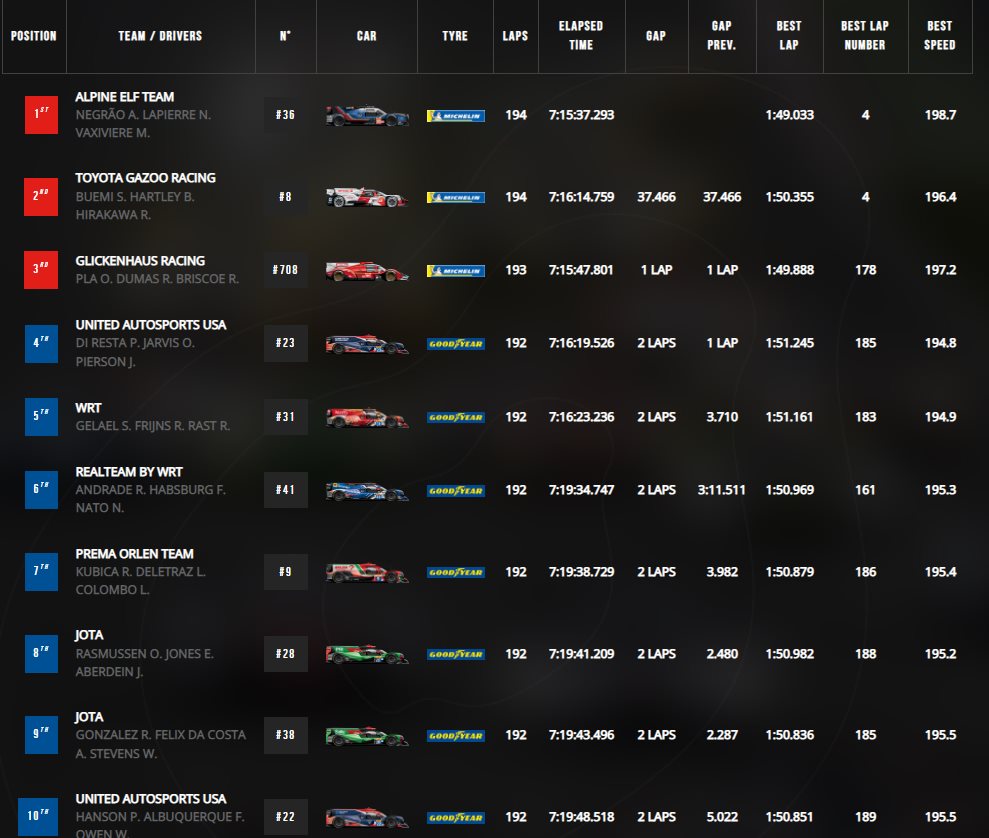
Task: Select drivers PLA O. DUMAS R. BRISCOE R.
Action: pos(157,279)
